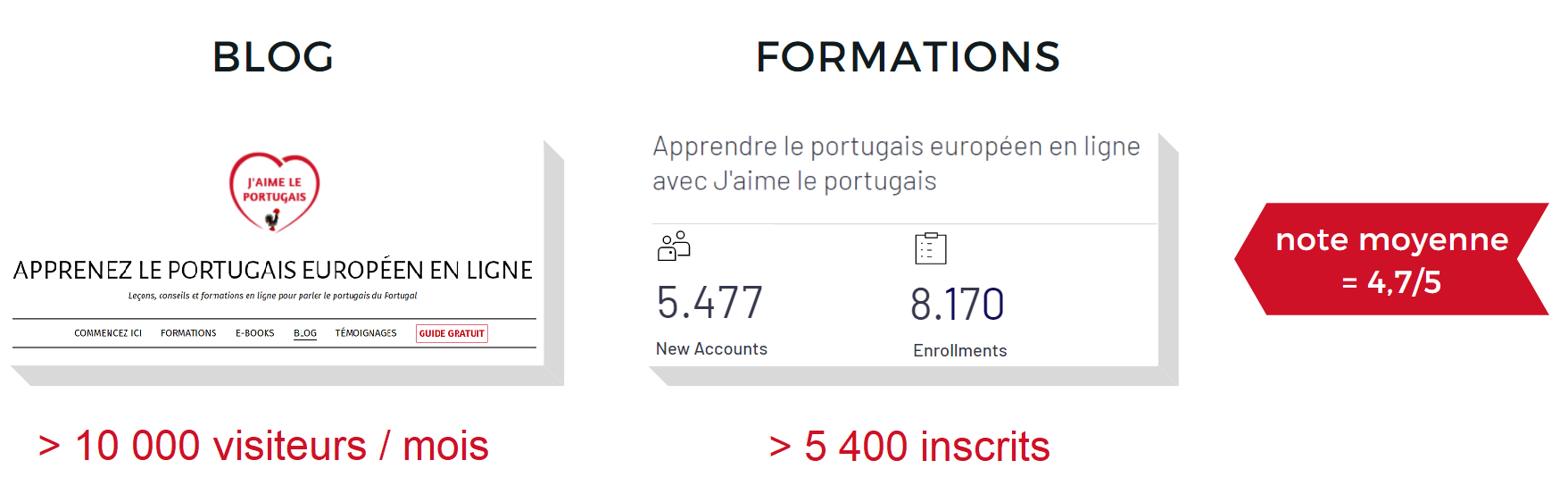The height and width of the screenshot is (494, 1568).
Task: Click the New Accounts people icon
Action: click(x=674, y=246)
